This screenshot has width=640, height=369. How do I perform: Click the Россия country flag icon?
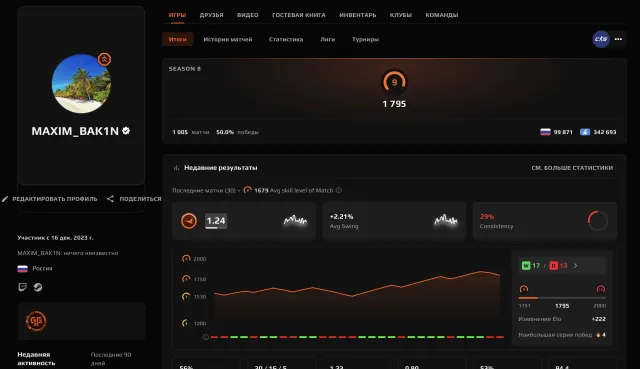pos(22,269)
